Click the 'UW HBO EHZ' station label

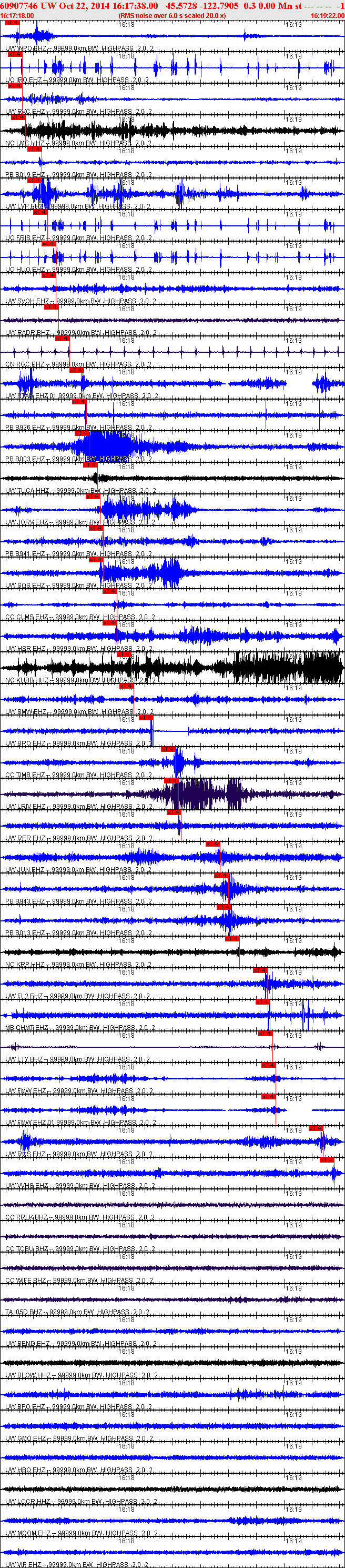[x=26, y=1471]
